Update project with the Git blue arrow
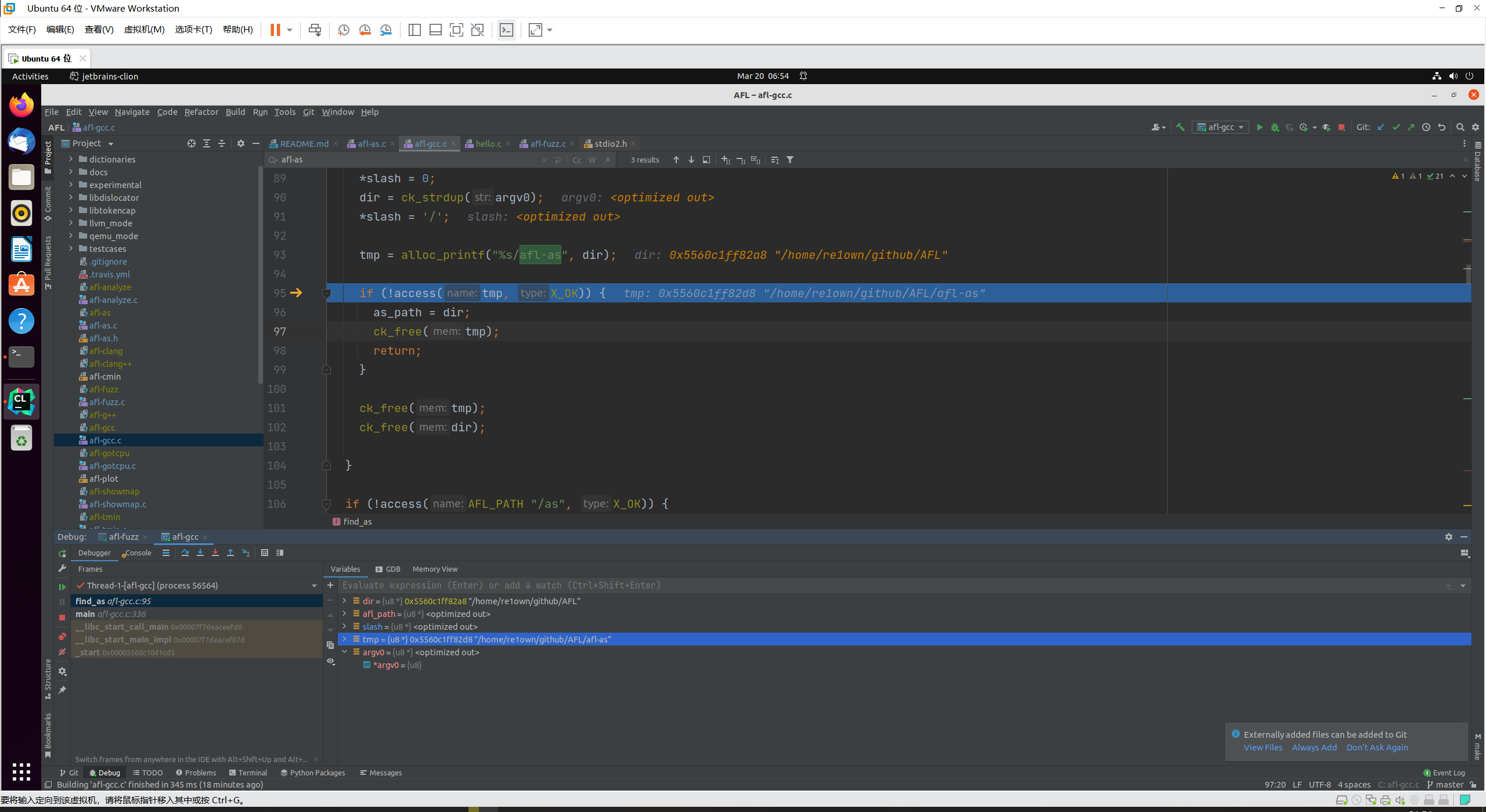The image size is (1486, 812). 1381,127
